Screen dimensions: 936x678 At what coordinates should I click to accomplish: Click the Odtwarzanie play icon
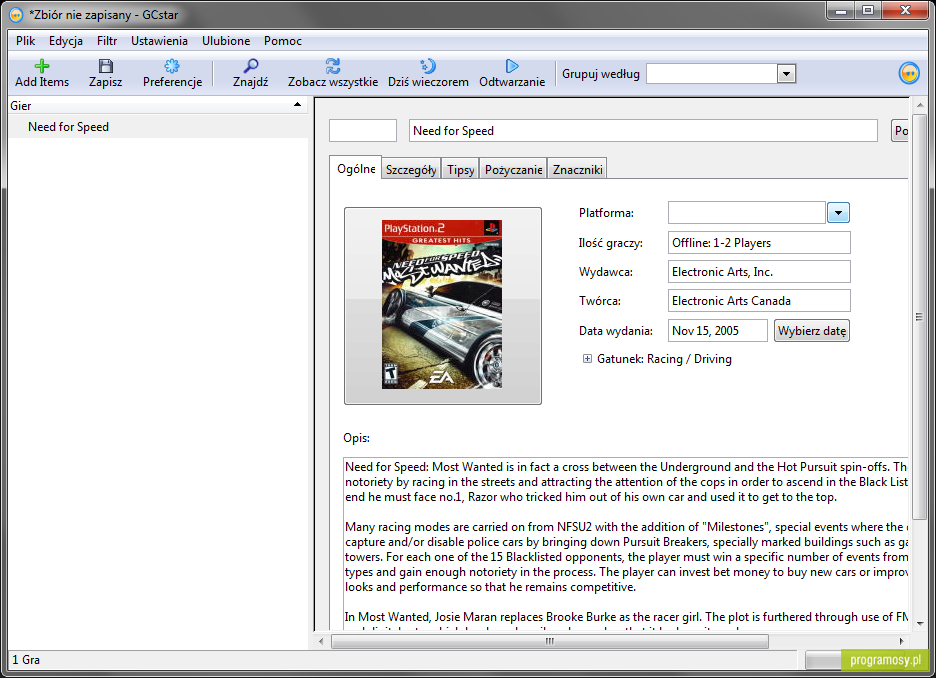click(x=512, y=66)
